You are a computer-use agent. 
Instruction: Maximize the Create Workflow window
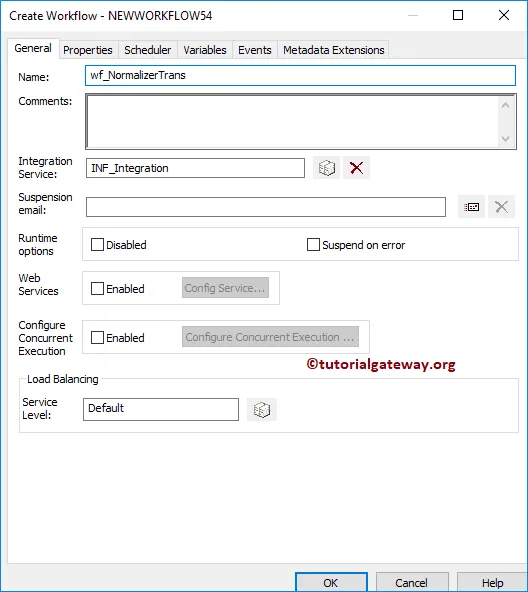tap(458, 15)
